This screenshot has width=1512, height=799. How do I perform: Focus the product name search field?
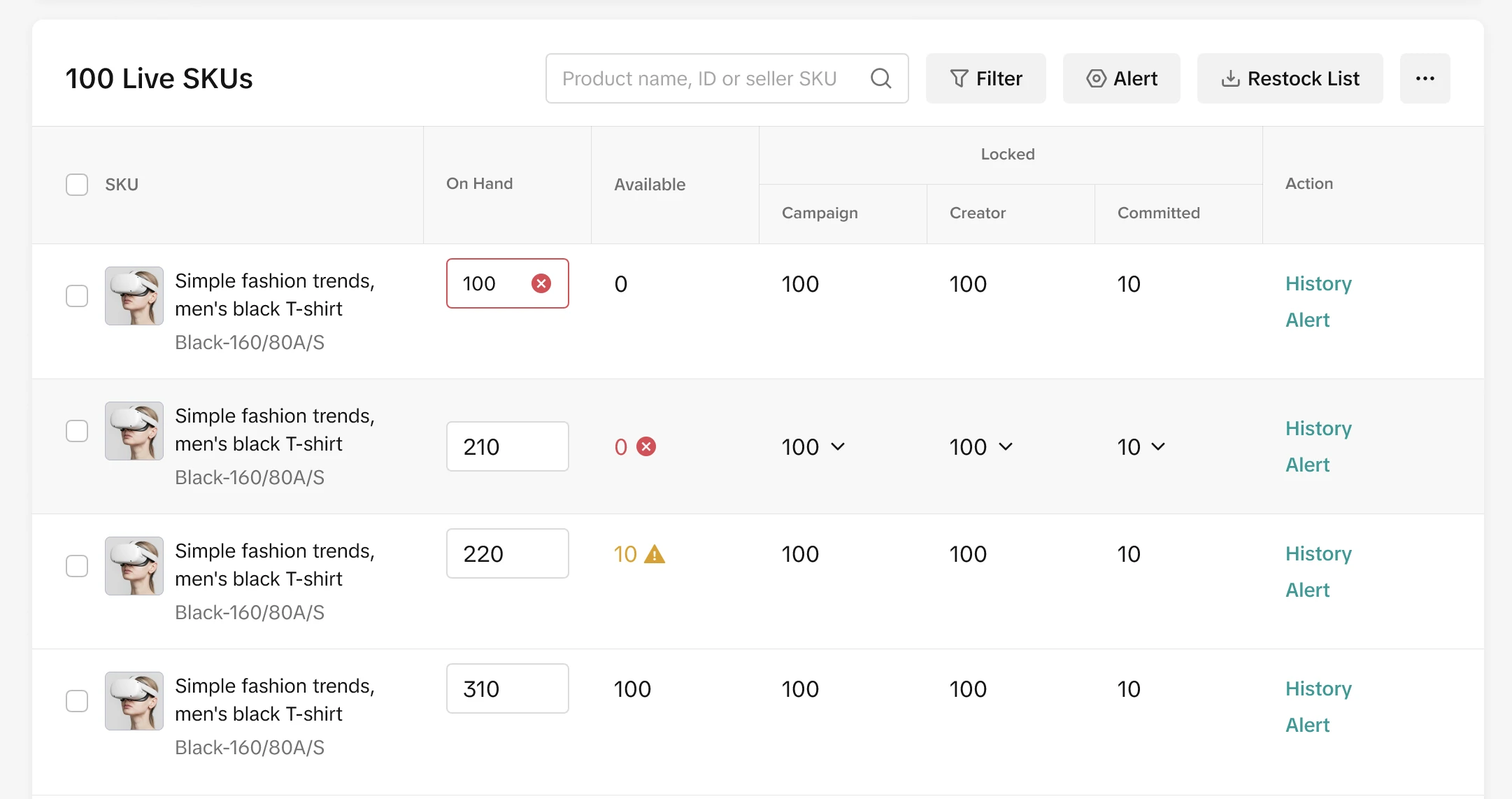(x=699, y=78)
